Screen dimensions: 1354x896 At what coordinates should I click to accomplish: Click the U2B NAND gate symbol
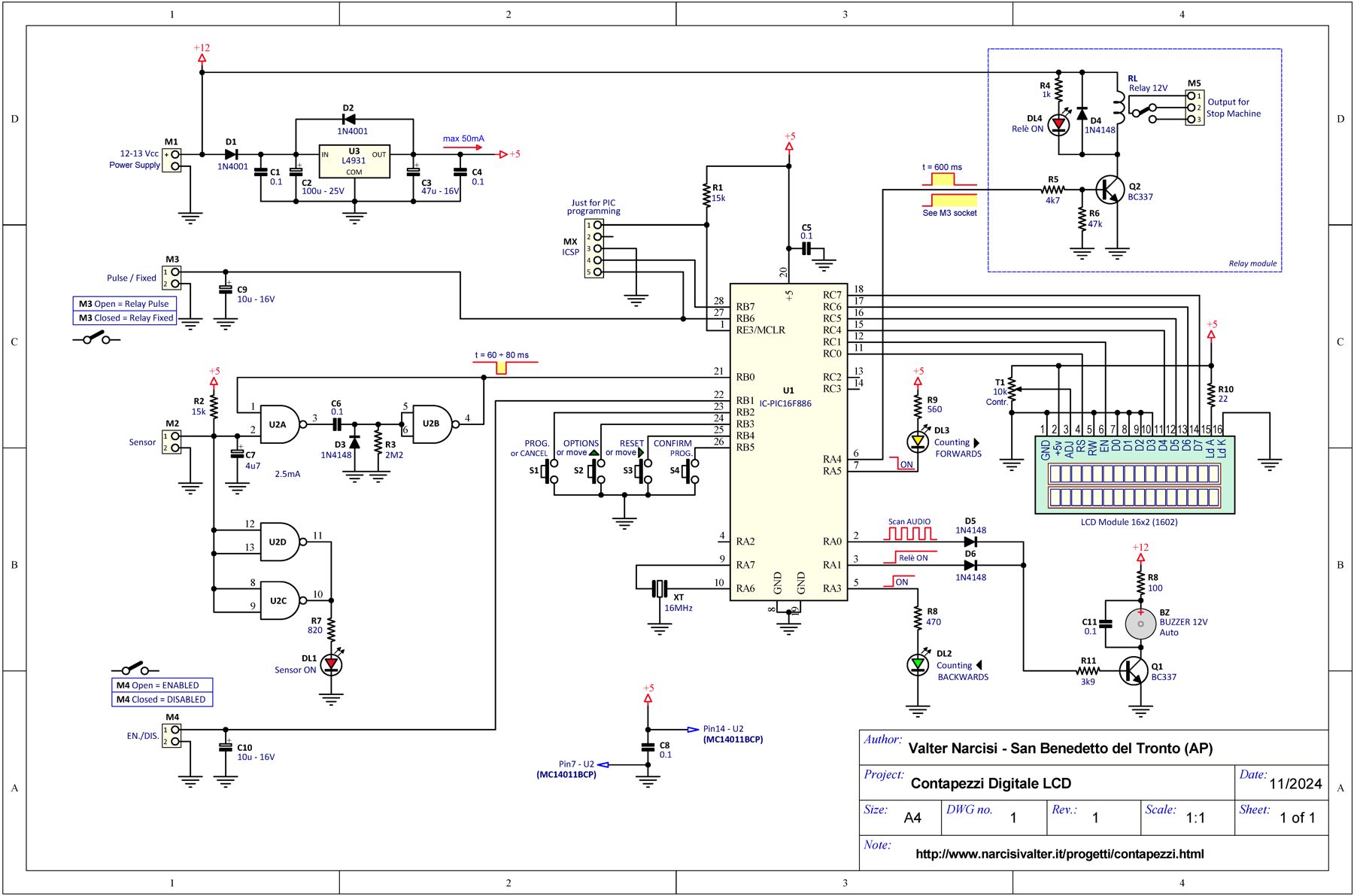click(436, 424)
